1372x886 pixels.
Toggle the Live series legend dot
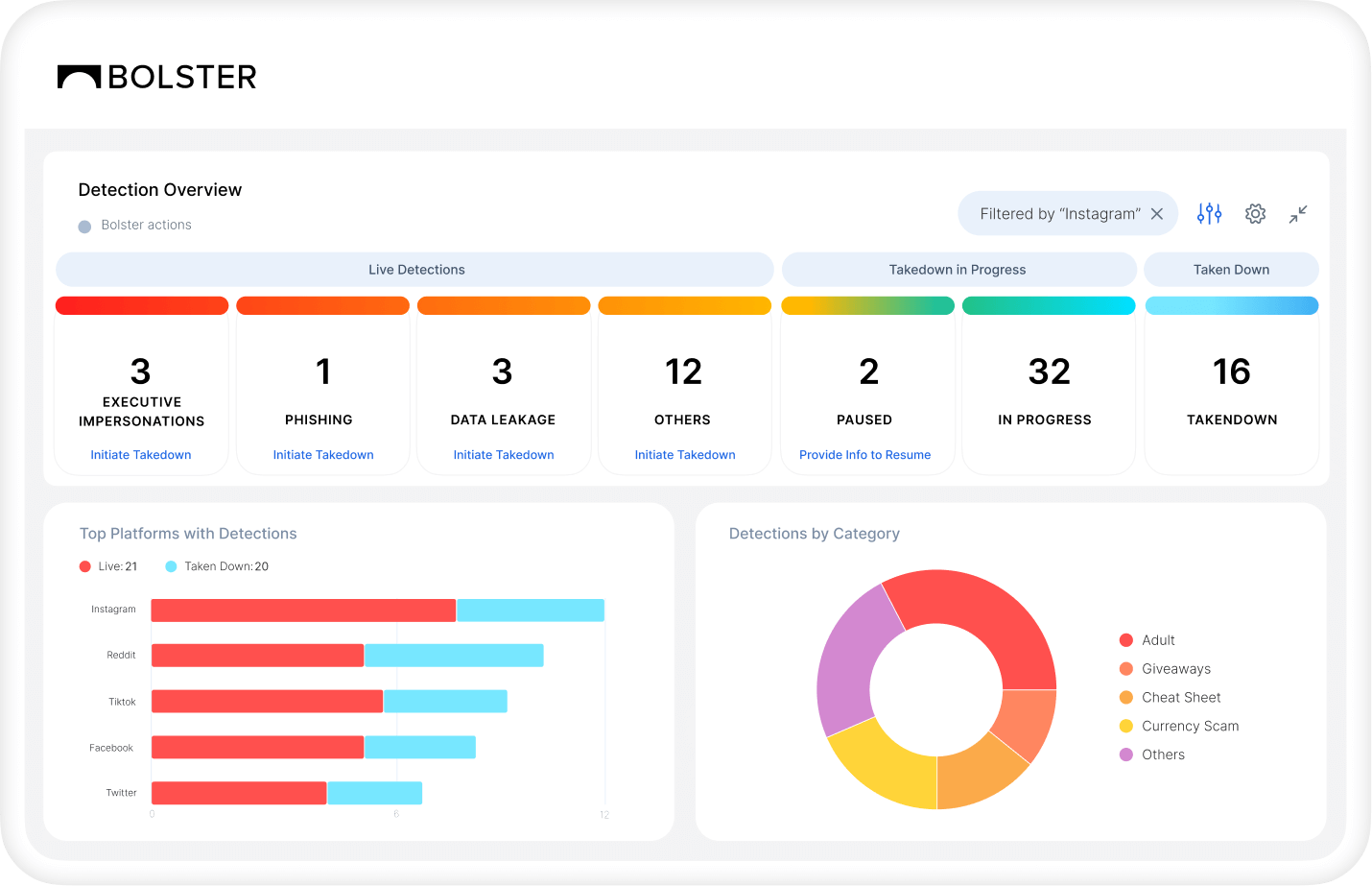tap(85, 566)
